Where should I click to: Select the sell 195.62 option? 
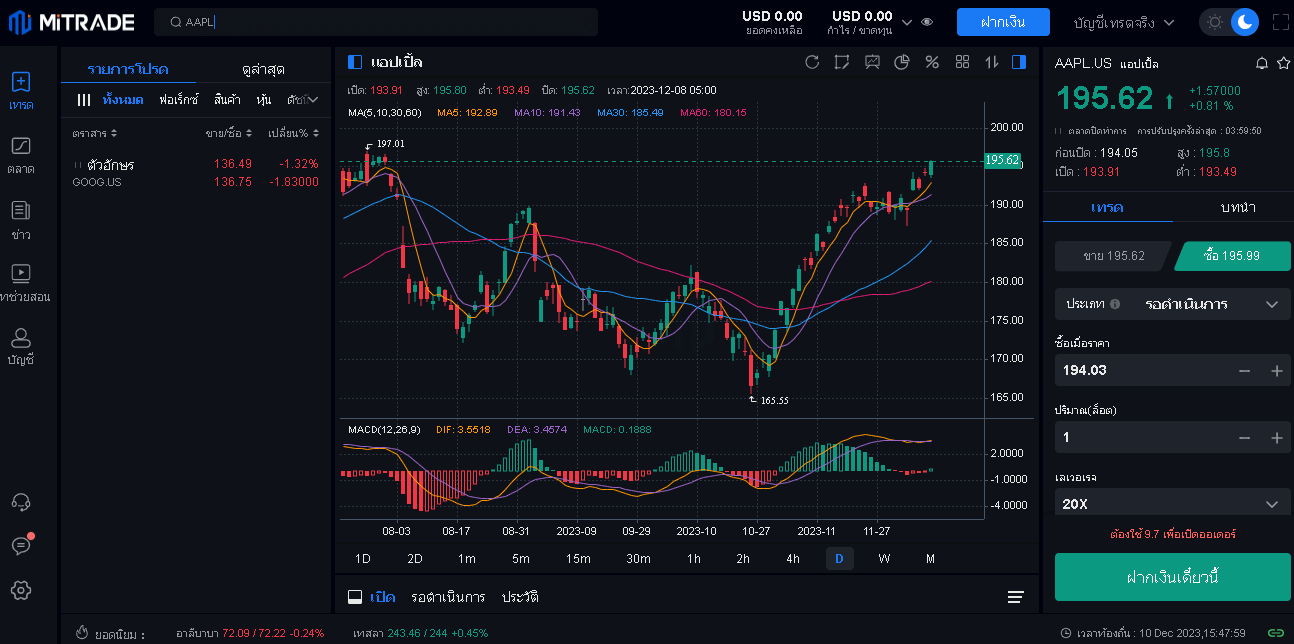(1113, 256)
